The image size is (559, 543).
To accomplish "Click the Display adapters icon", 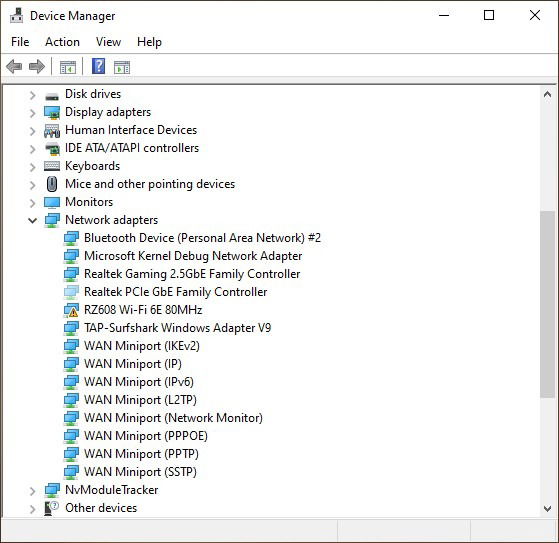I will click(x=52, y=112).
